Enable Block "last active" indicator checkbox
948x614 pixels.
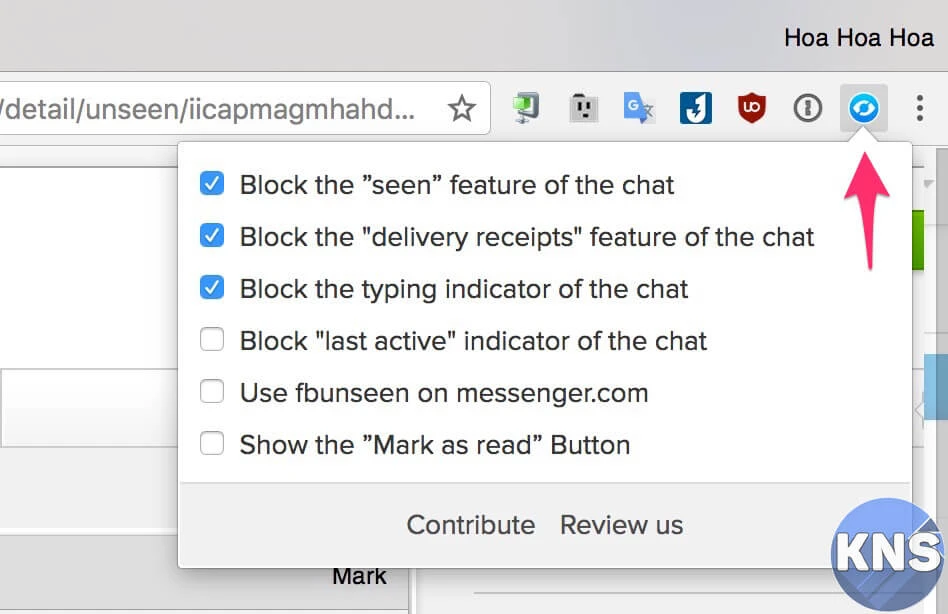coord(212,340)
